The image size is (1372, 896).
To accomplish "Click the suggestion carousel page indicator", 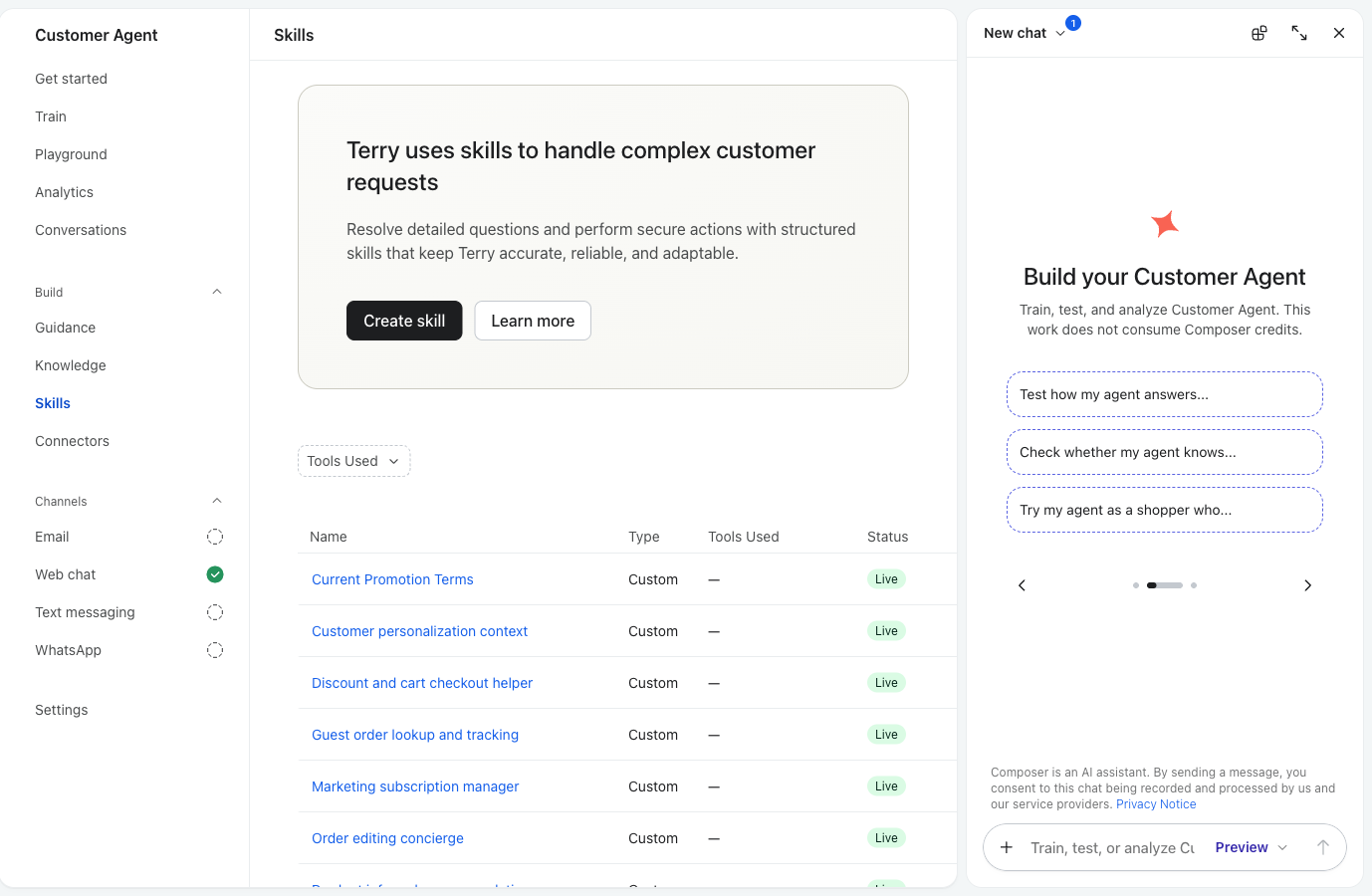I will pyautogui.click(x=1165, y=585).
